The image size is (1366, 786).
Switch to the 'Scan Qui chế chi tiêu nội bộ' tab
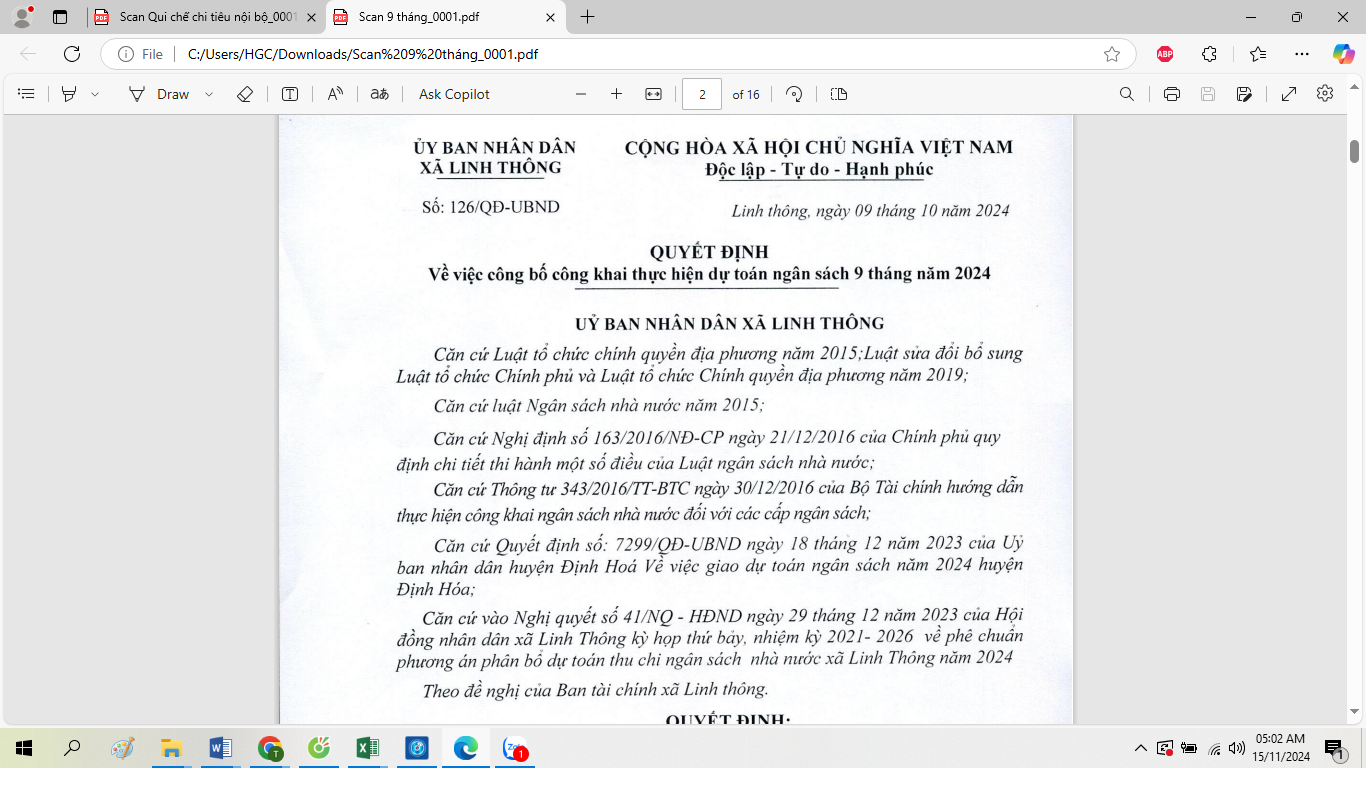pyautogui.click(x=208, y=17)
